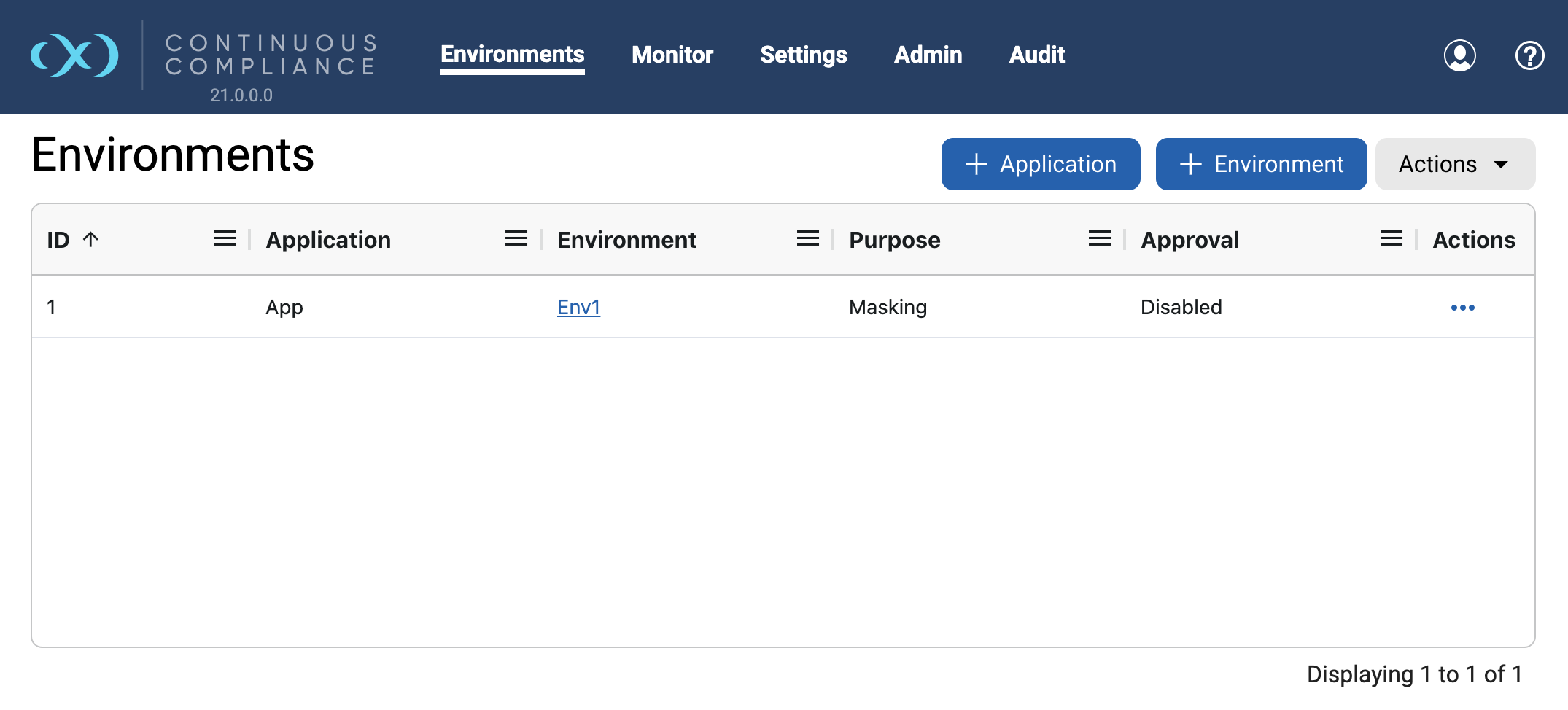Switch to the Monitor tab
Screen dimensions: 1568x710
click(x=672, y=55)
